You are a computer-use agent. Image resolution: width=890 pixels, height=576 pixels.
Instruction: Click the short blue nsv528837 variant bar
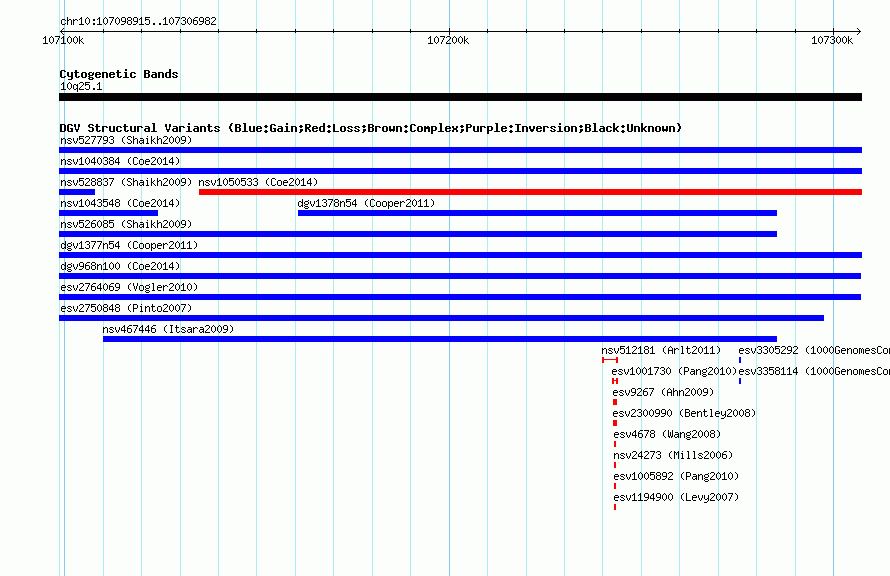click(x=77, y=192)
